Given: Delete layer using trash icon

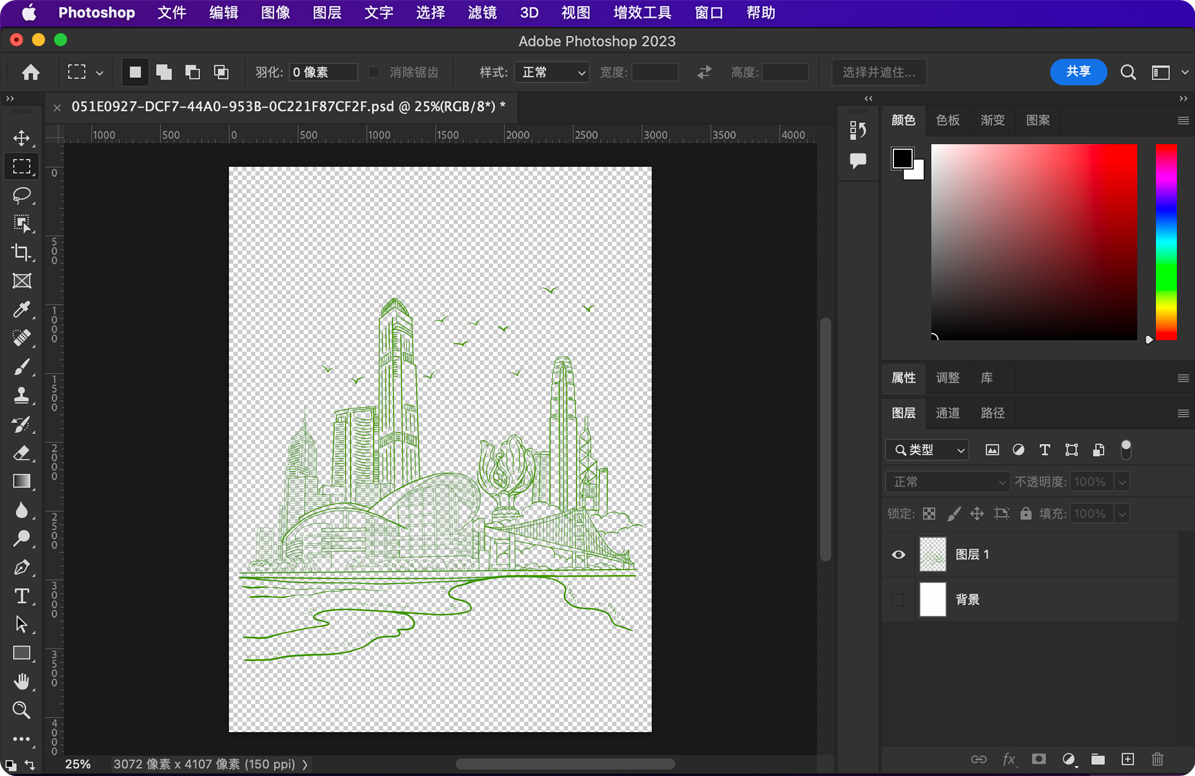Looking at the screenshot, I should click(x=1157, y=760).
